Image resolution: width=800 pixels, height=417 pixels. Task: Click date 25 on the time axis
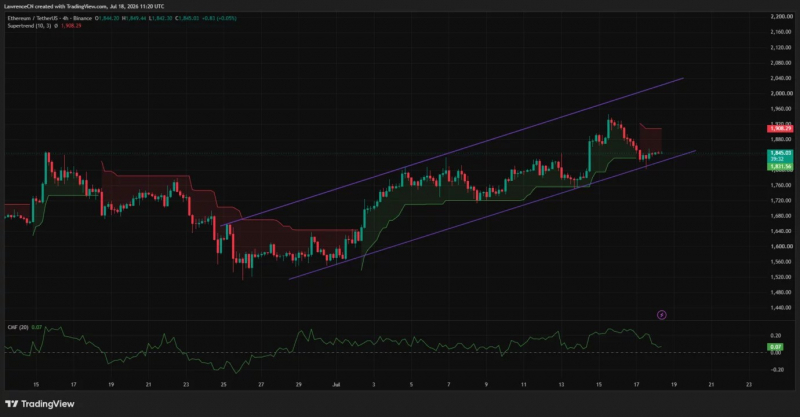223,384
